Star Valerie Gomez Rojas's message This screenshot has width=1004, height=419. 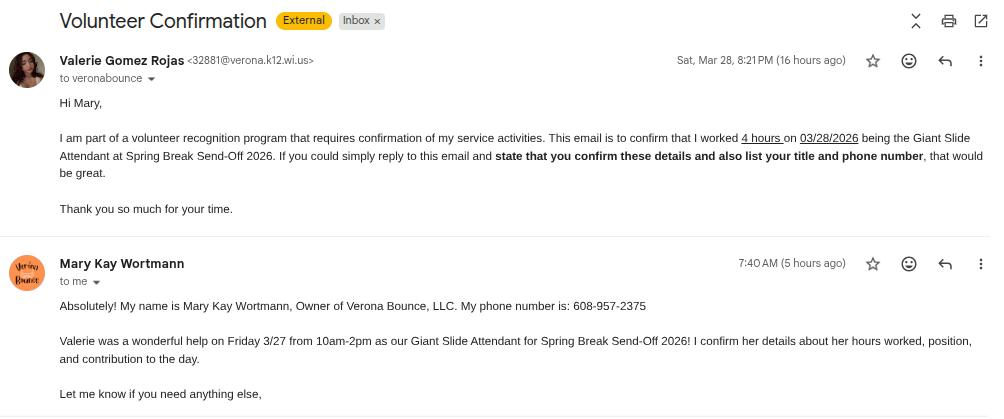(872, 61)
